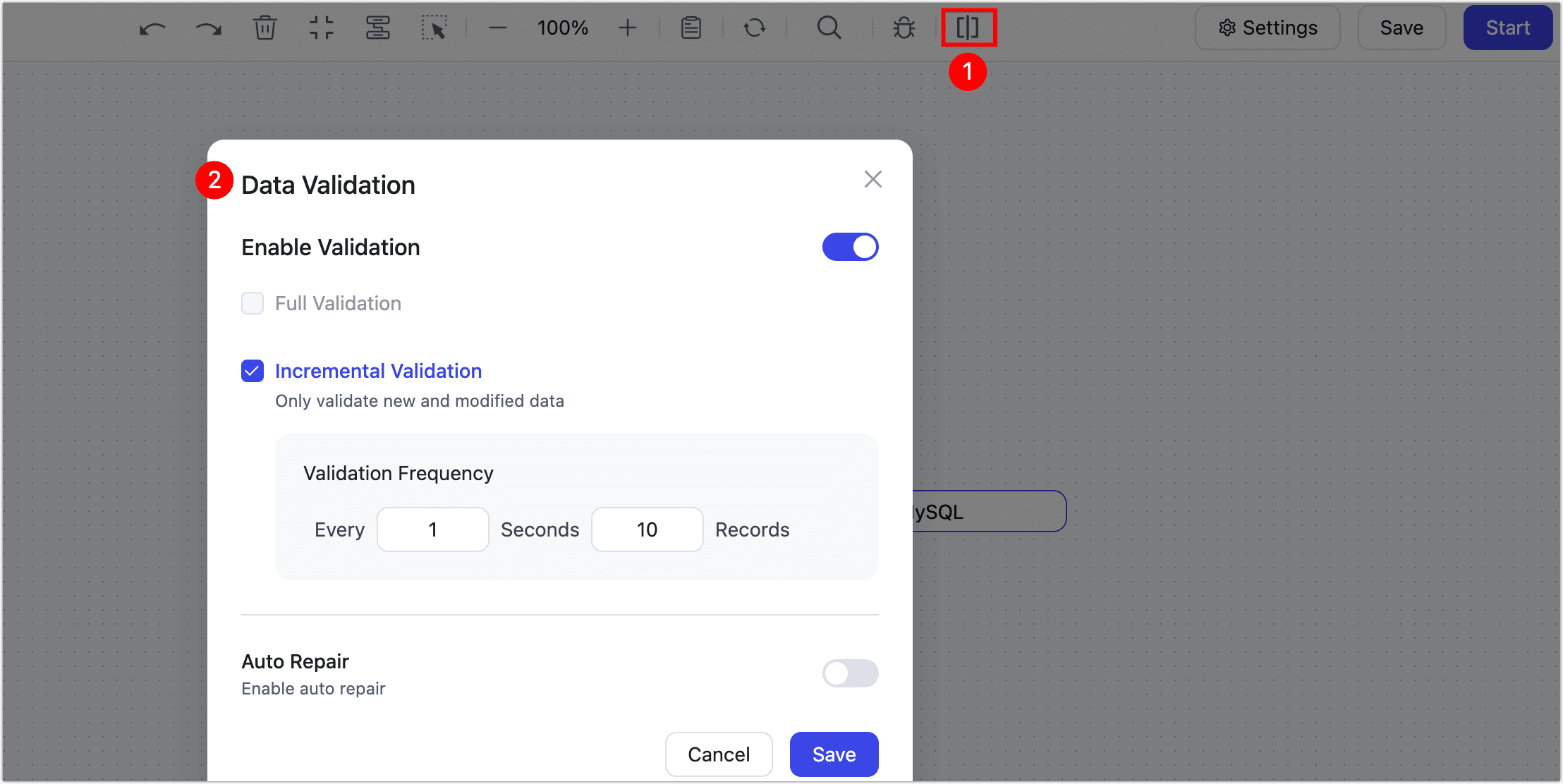
Task: Cancel the Data Validation dialog
Action: (719, 754)
